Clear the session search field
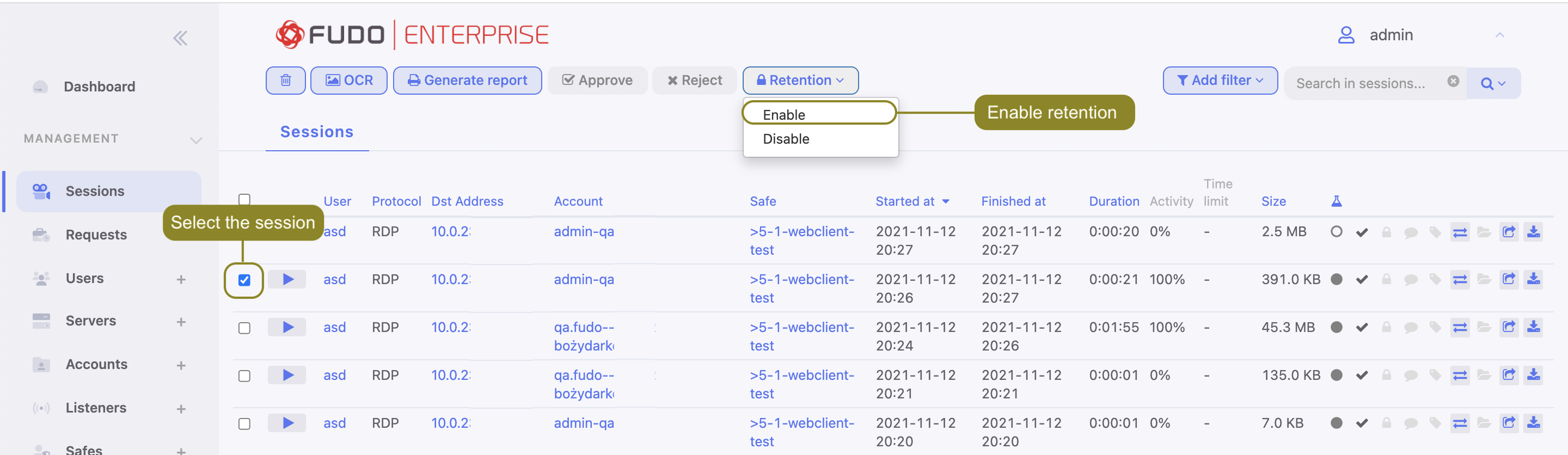The width and height of the screenshot is (1568, 455). tap(1453, 82)
